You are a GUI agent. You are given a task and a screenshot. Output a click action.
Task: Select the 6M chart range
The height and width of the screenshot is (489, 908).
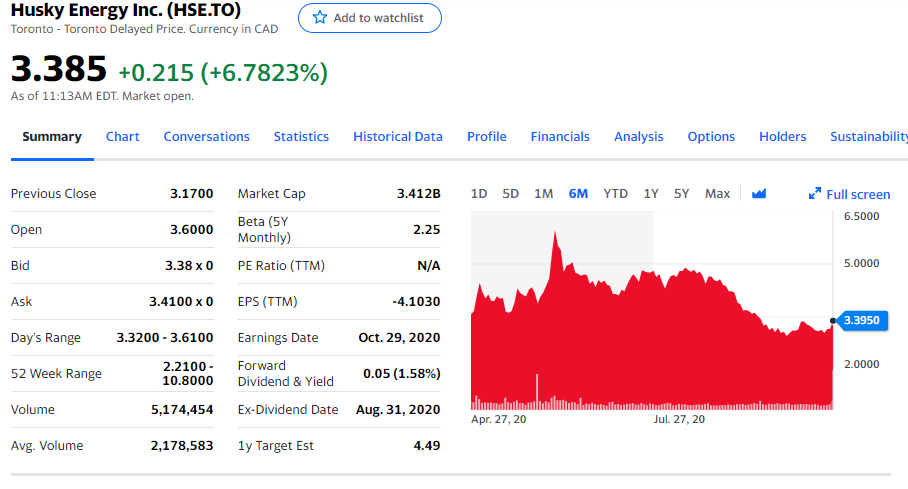coord(578,194)
